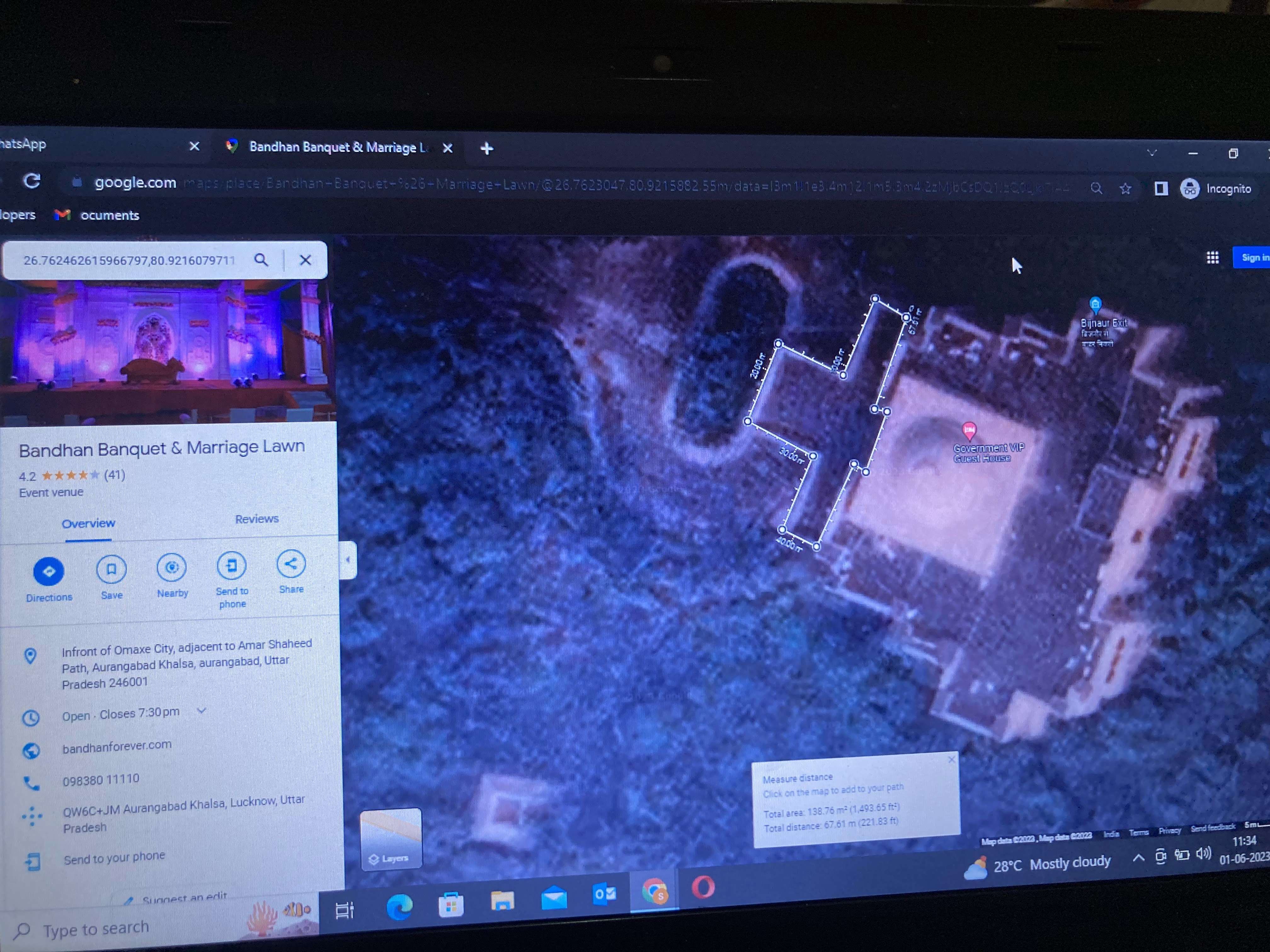This screenshot has height=952, width=1270.
Task: Open Outlook from the taskbar
Action: pyautogui.click(x=604, y=893)
